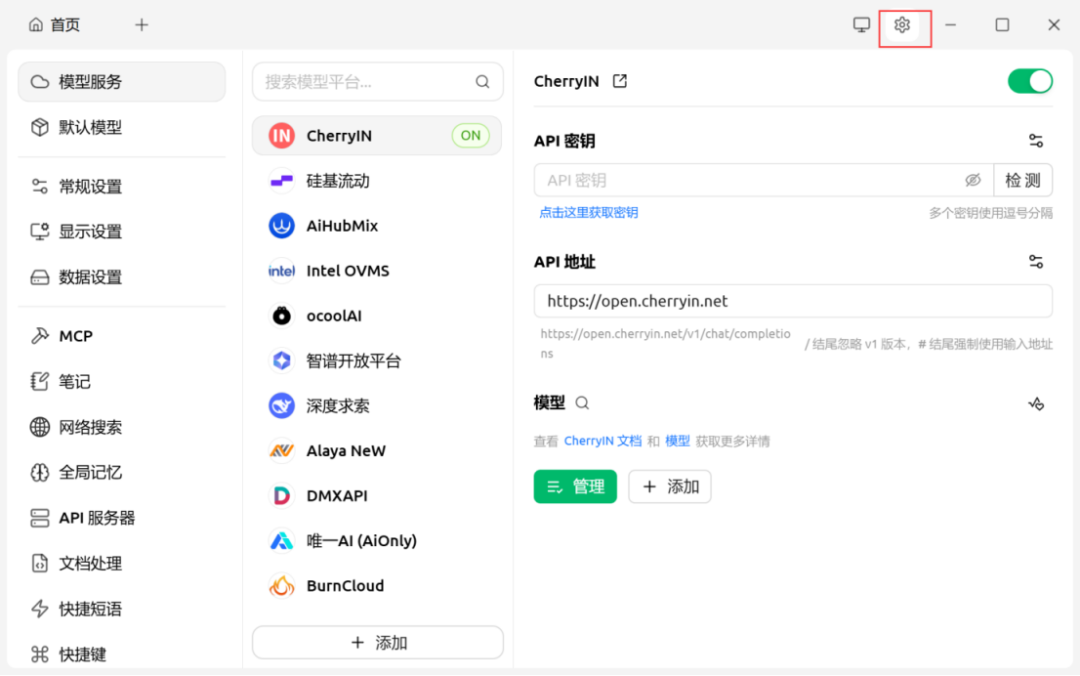Open 网络搜索 settings section
1080x676 pixels.
coord(122,427)
